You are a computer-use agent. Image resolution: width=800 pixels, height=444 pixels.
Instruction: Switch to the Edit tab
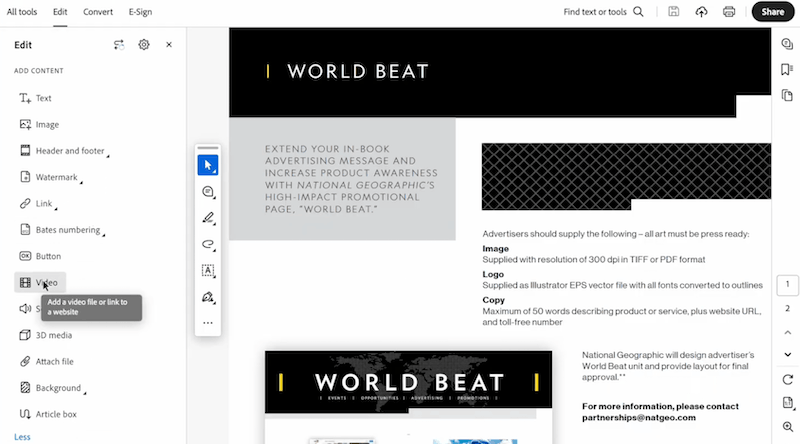pos(60,12)
